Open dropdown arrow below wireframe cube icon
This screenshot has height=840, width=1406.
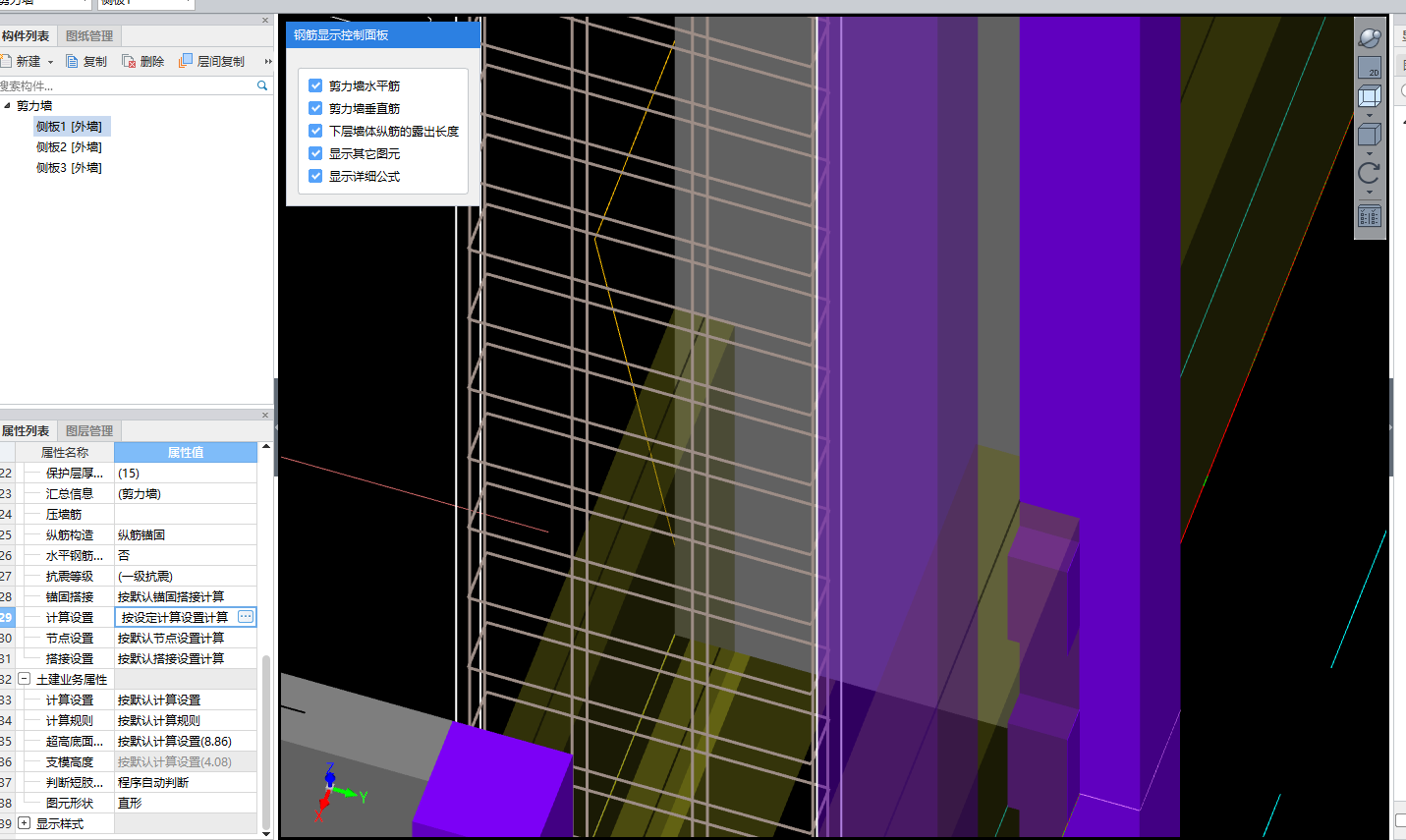point(1370,115)
